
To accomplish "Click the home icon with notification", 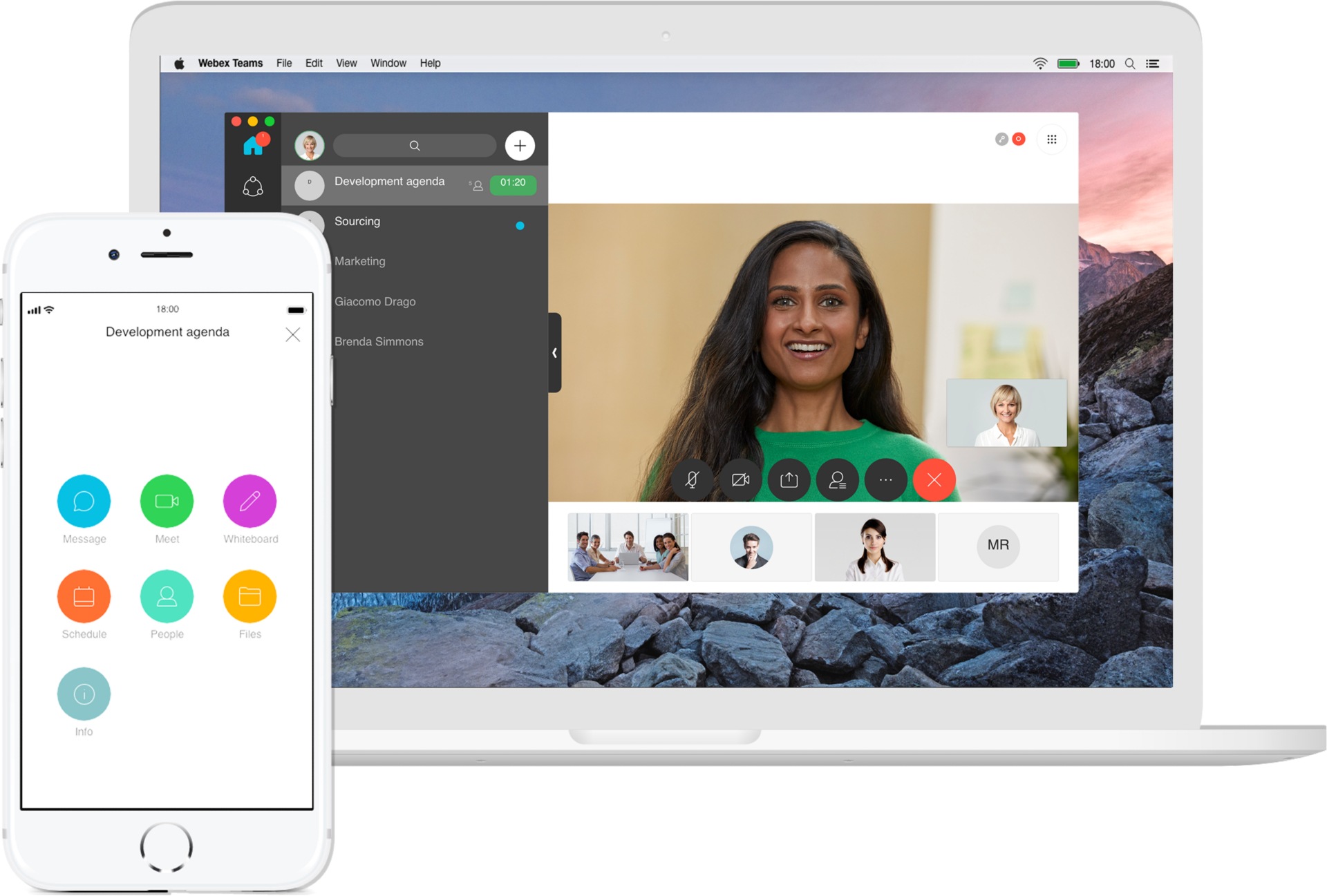I will (254, 144).
